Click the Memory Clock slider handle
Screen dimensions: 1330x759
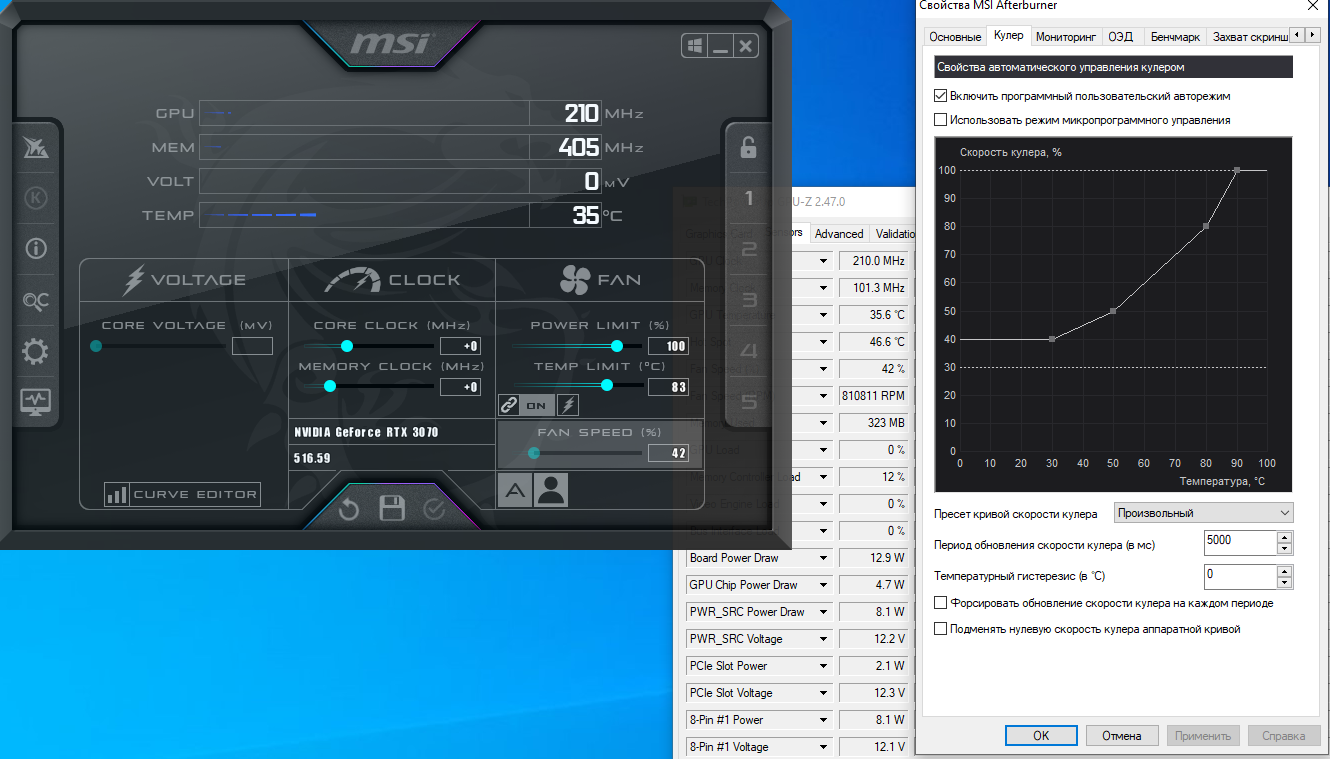click(330, 386)
